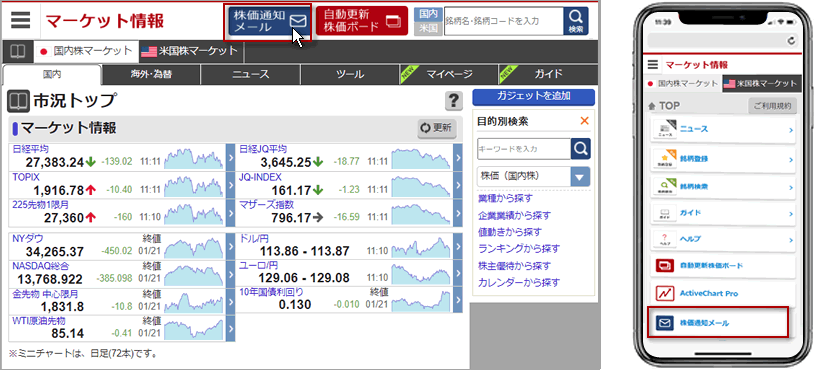Tap the ニュース row chevron on phone
Image resolution: width=814 pixels, height=371 pixels.
coord(791,130)
